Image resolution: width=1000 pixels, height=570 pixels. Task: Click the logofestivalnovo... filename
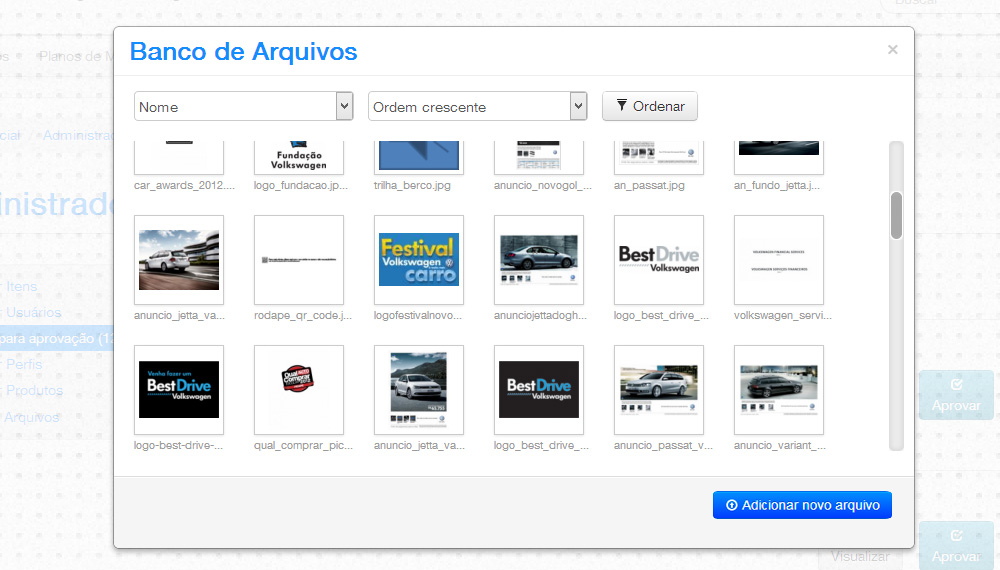pyautogui.click(x=418, y=316)
